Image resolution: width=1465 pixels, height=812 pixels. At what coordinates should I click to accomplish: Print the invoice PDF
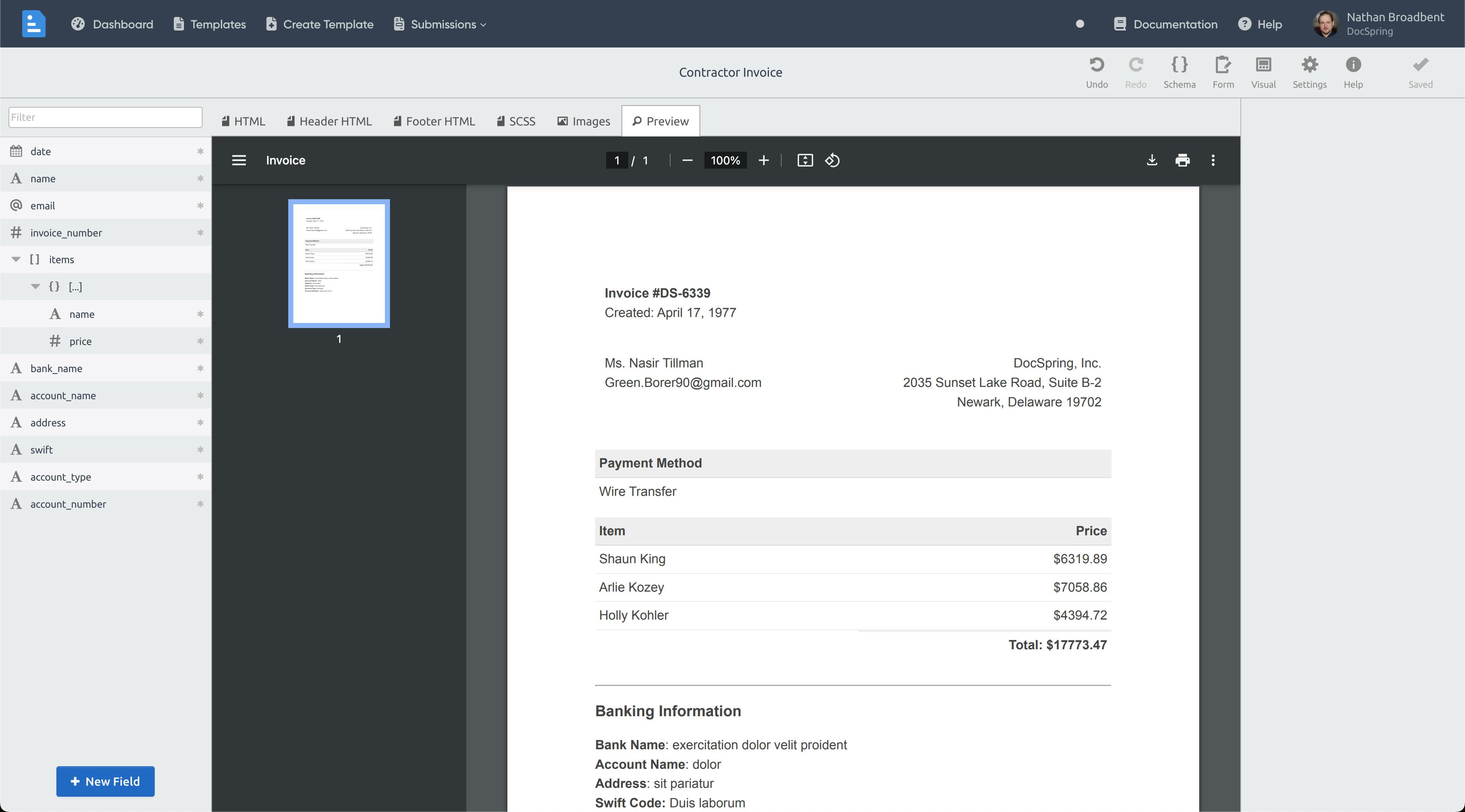point(1182,160)
